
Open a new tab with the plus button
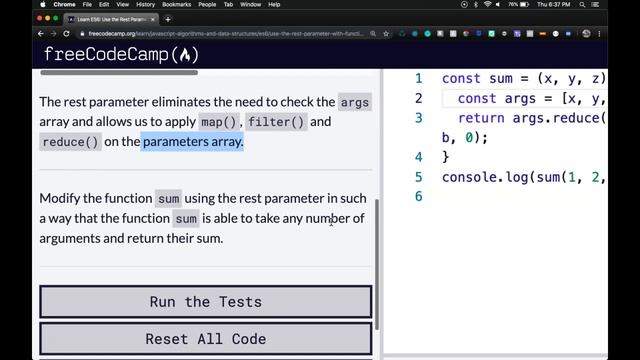[x=168, y=19]
